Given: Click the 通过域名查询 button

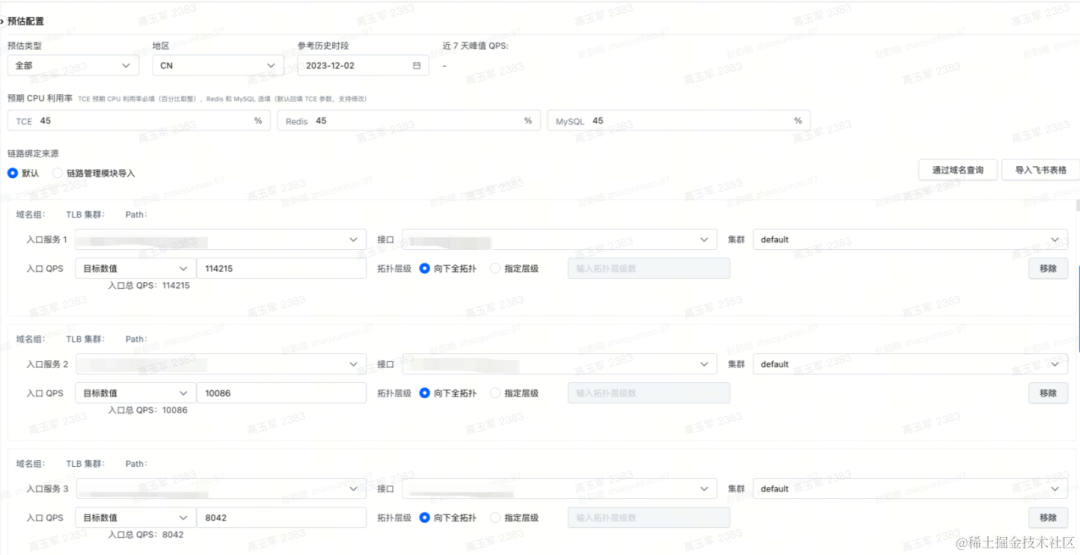Looking at the screenshot, I should click(957, 170).
